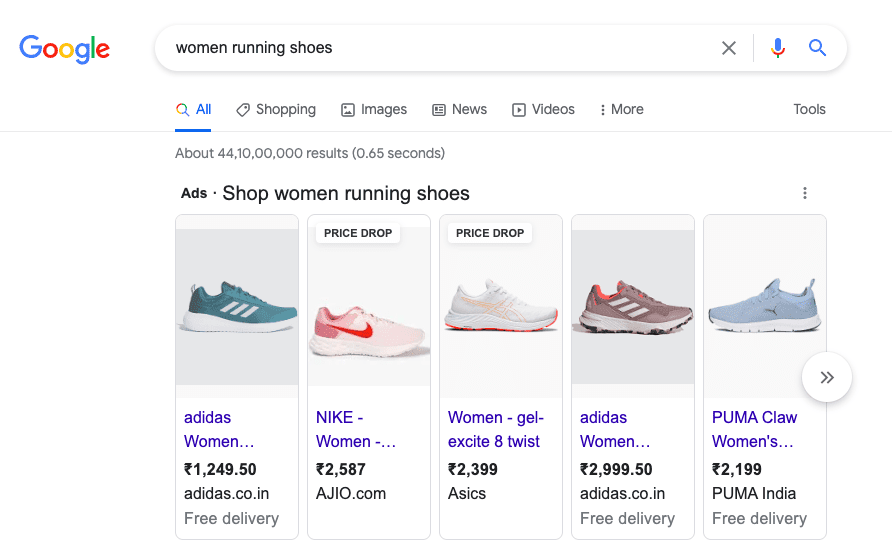Open the Tools filter options
Viewport: 892px width, 558px height.
tap(809, 110)
